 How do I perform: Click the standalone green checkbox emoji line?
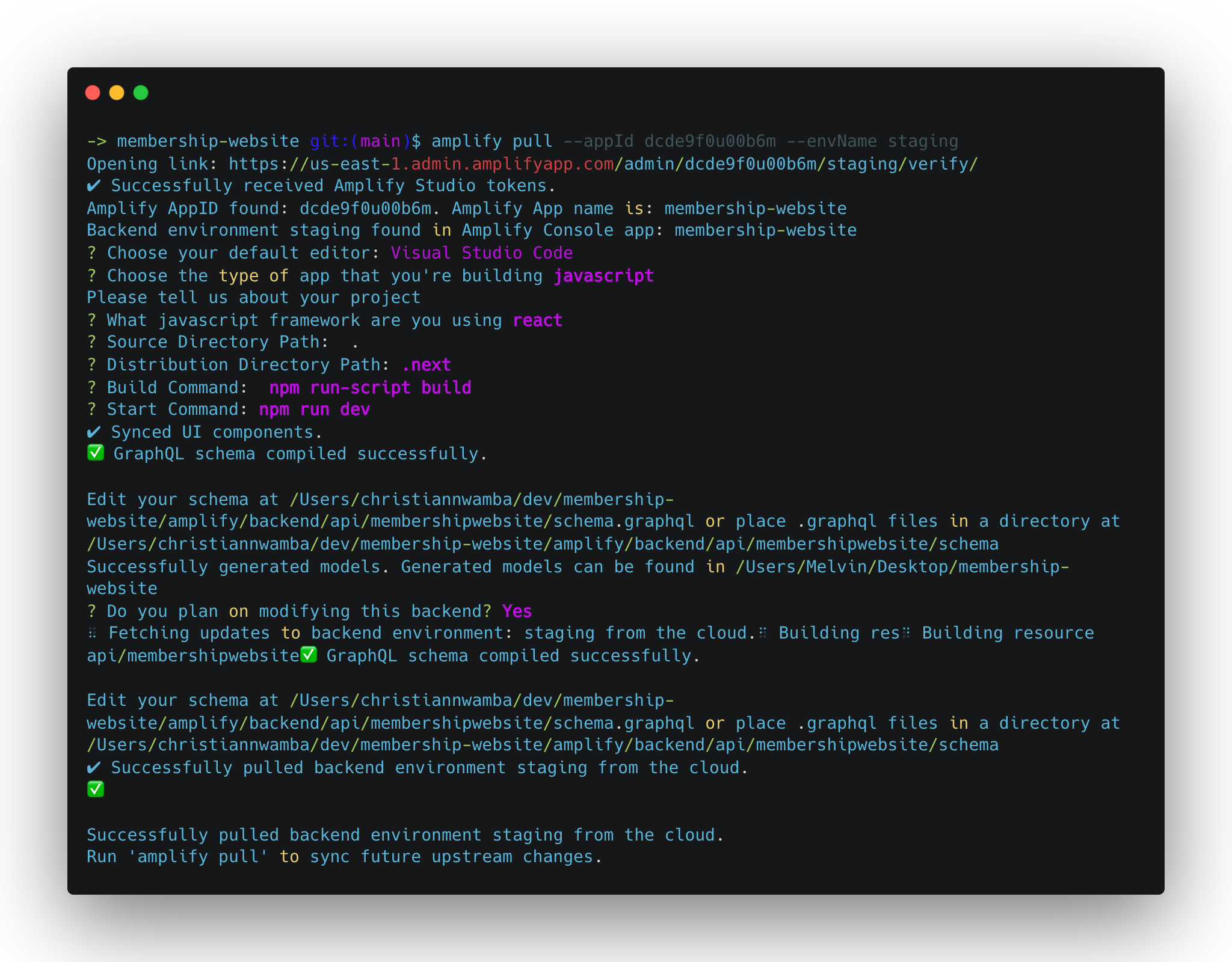click(x=96, y=789)
